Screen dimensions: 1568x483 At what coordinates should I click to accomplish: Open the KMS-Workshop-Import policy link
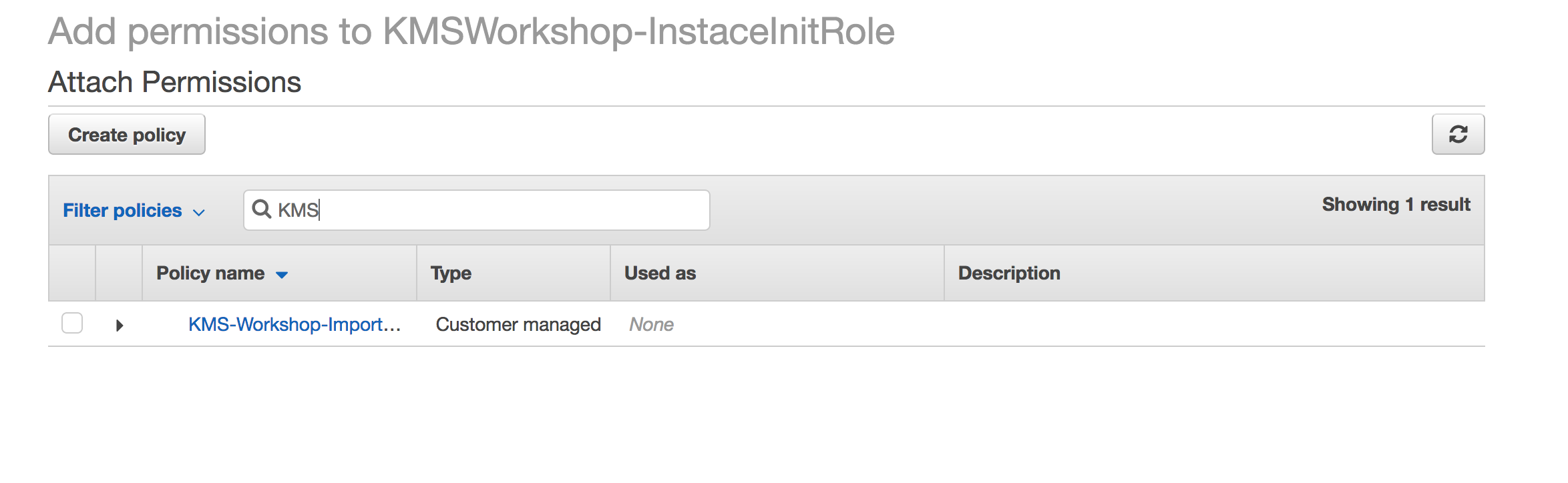295,324
